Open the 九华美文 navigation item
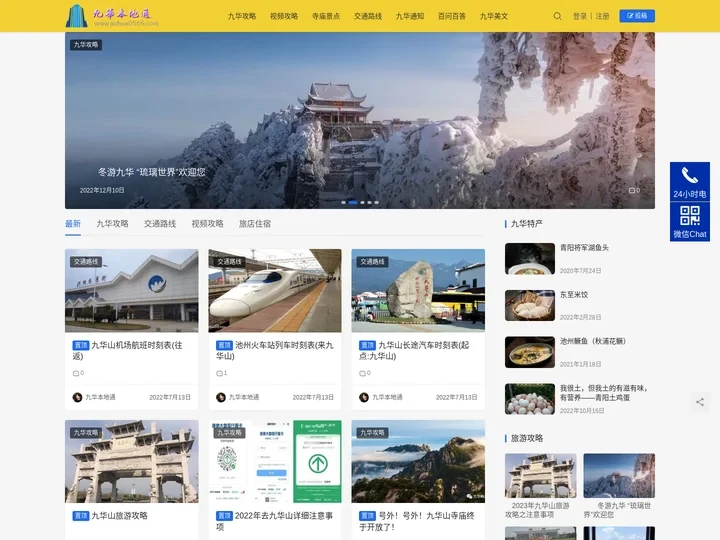 [x=494, y=16]
